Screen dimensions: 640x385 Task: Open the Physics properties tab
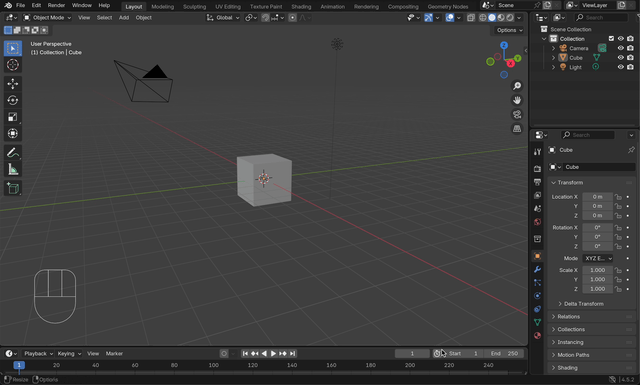(537, 296)
